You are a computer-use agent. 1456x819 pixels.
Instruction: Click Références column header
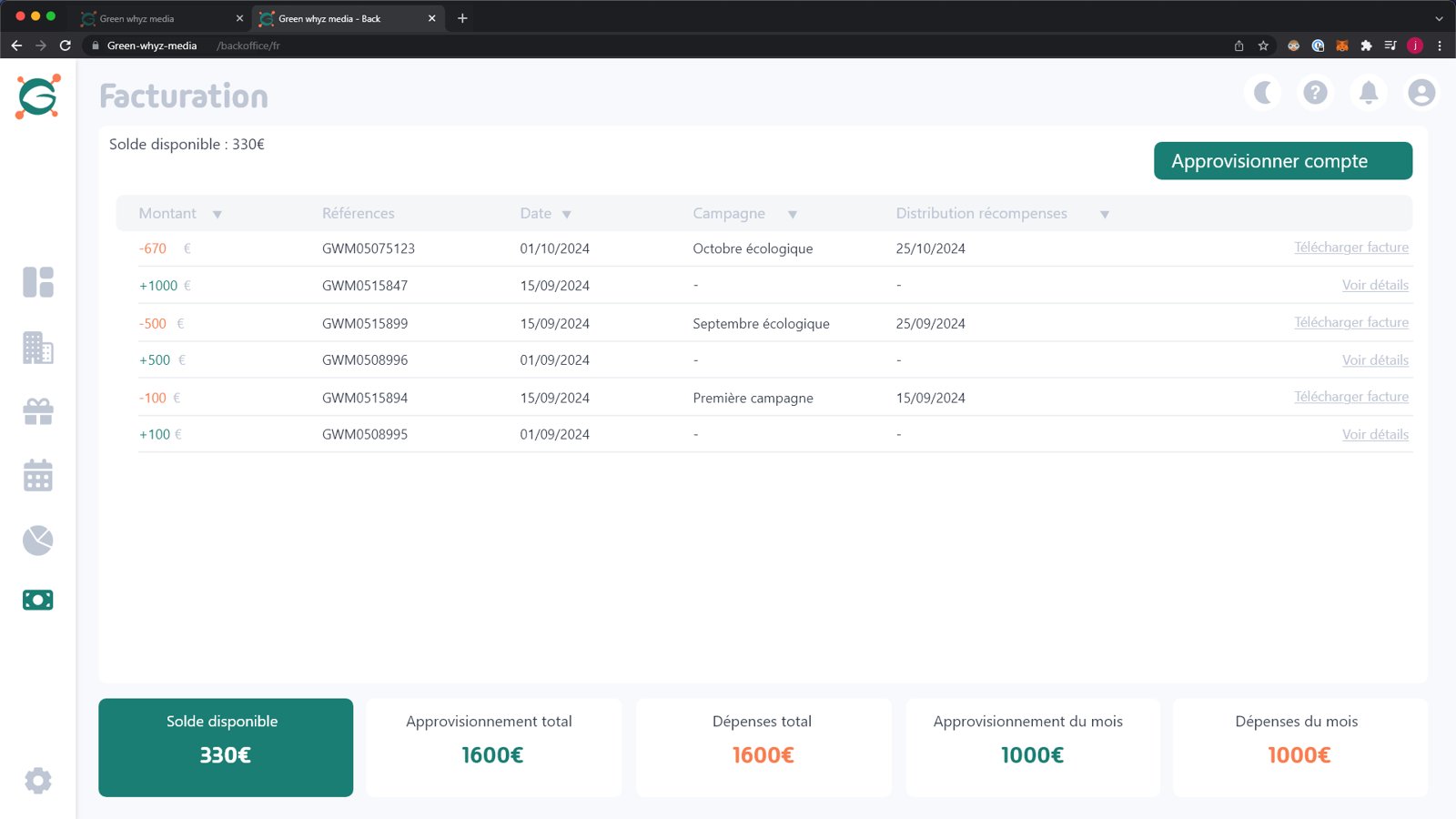[x=359, y=214]
